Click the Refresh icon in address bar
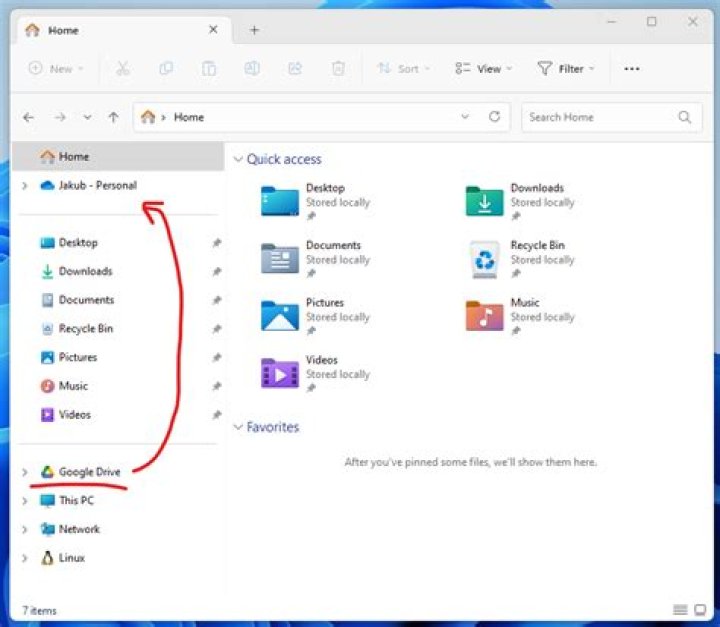The height and width of the screenshot is (627, 720). 494,117
